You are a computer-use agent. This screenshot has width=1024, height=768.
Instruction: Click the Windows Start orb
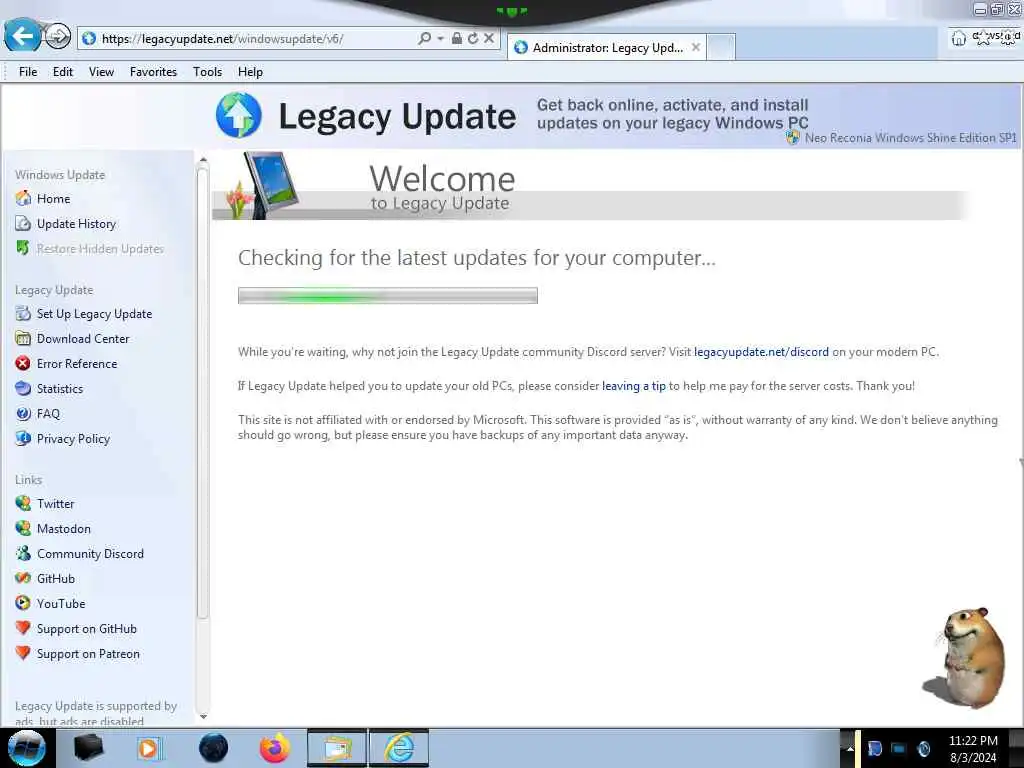[x=26, y=748]
